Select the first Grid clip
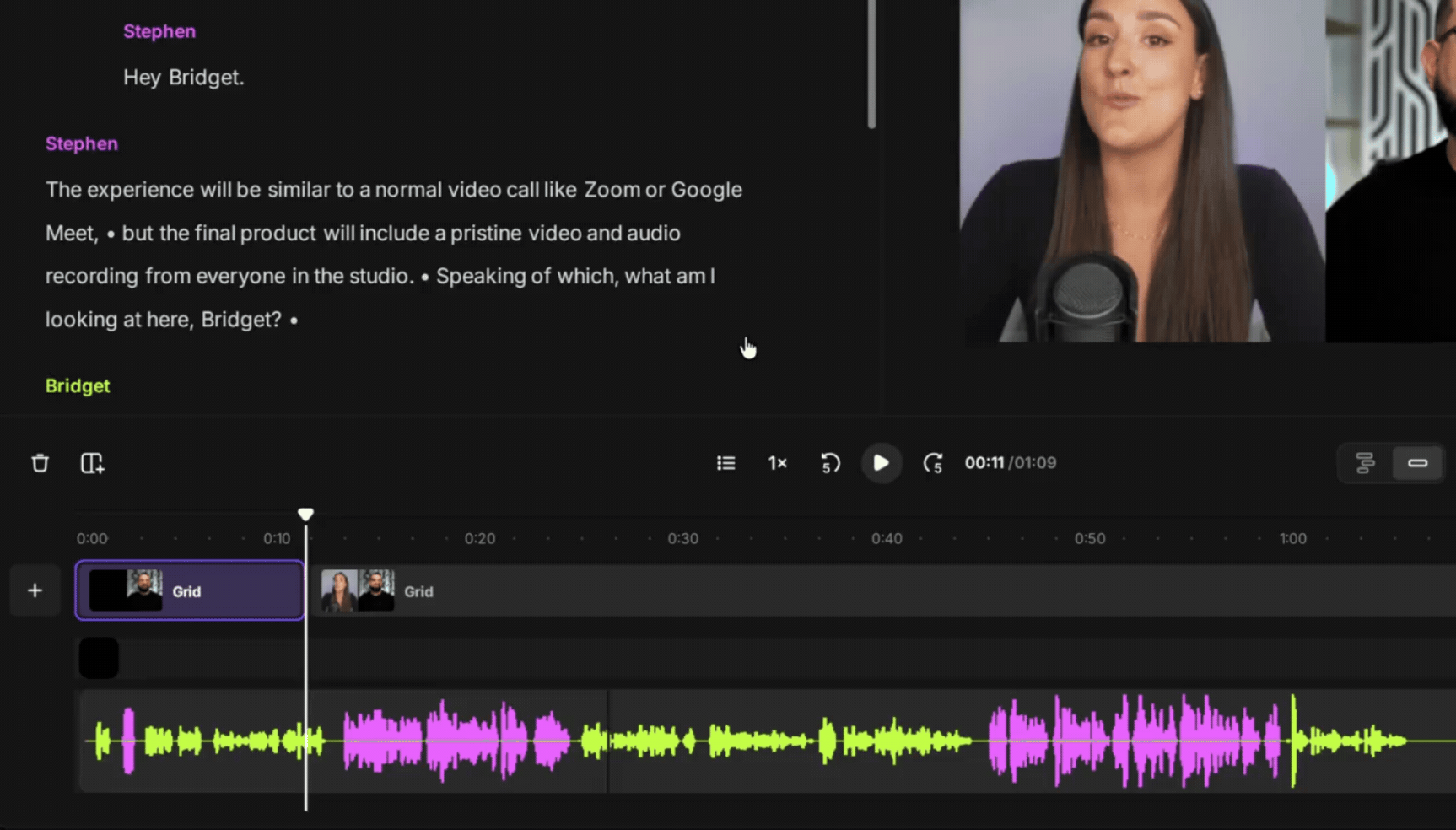The height and width of the screenshot is (830, 1456). (x=190, y=590)
